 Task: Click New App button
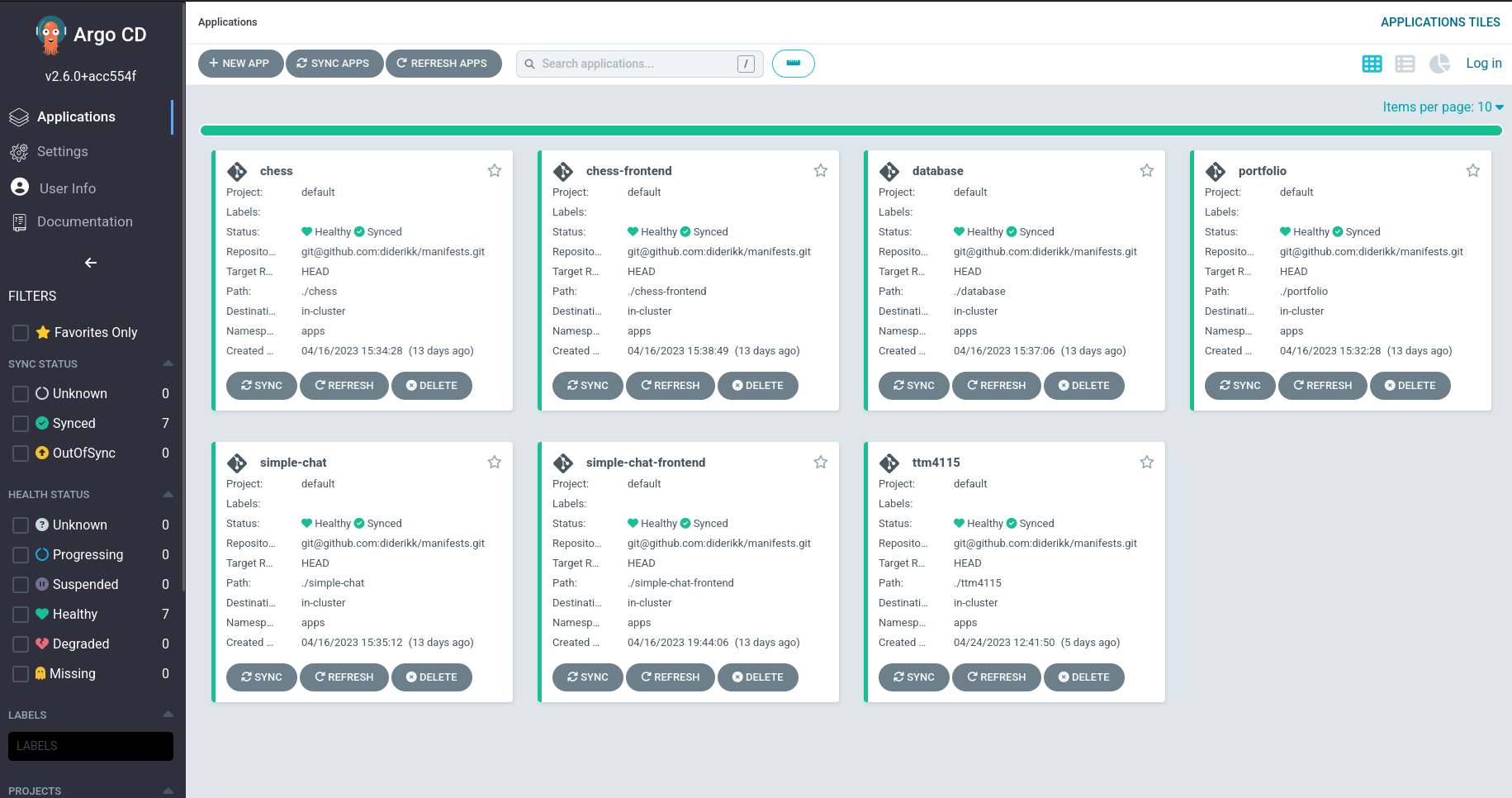[239, 64]
